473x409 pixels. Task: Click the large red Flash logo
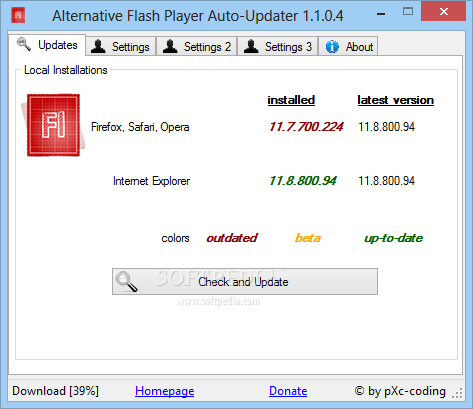[x=53, y=125]
